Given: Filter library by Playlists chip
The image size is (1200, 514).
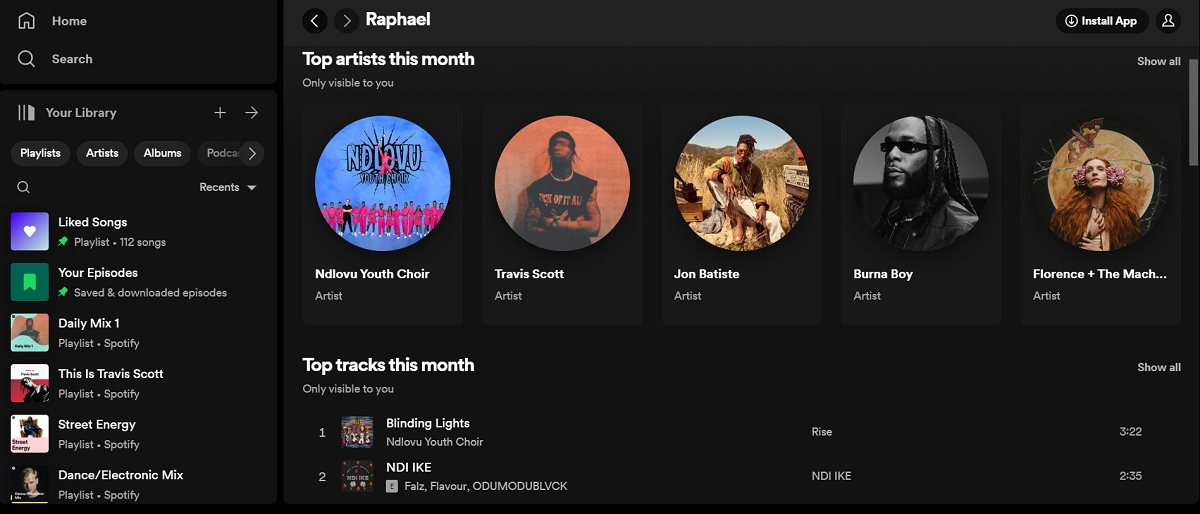Looking at the screenshot, I should point(41,153).
